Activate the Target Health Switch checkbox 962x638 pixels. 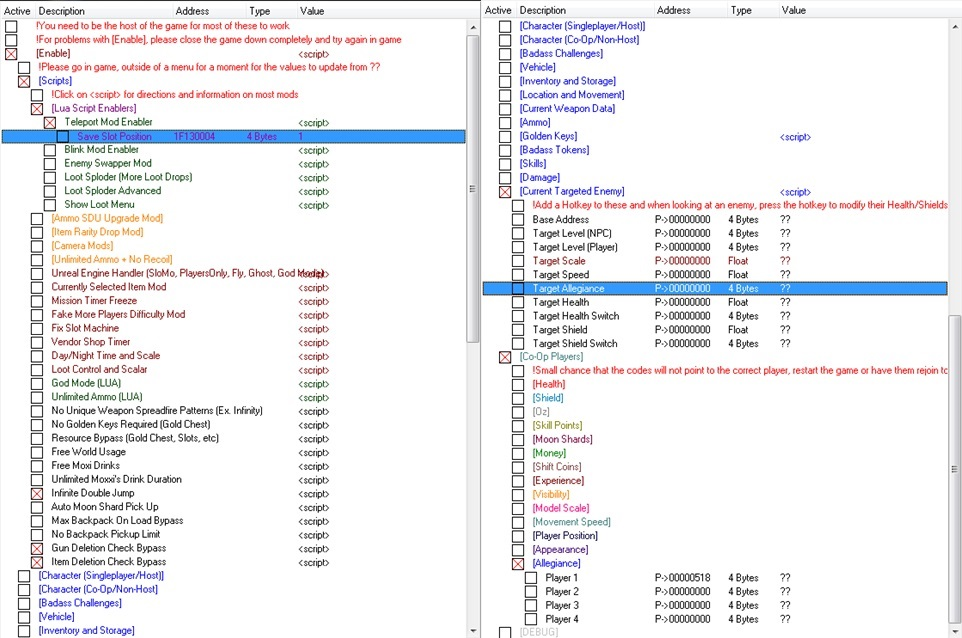click(x=518, y=316)
